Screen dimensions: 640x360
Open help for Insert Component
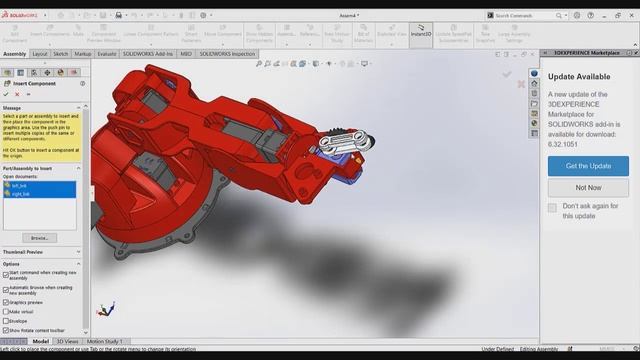point(82,83)
